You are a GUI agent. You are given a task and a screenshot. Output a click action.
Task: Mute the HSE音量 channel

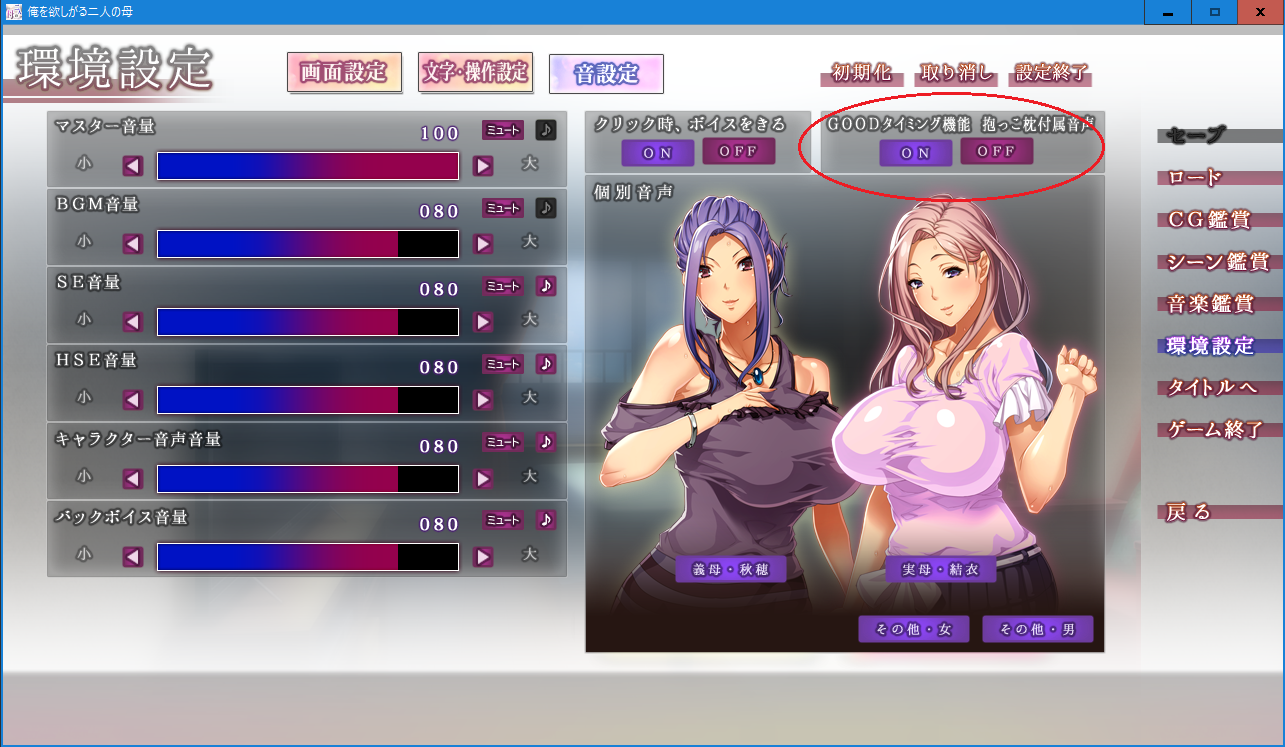[503, 364]
